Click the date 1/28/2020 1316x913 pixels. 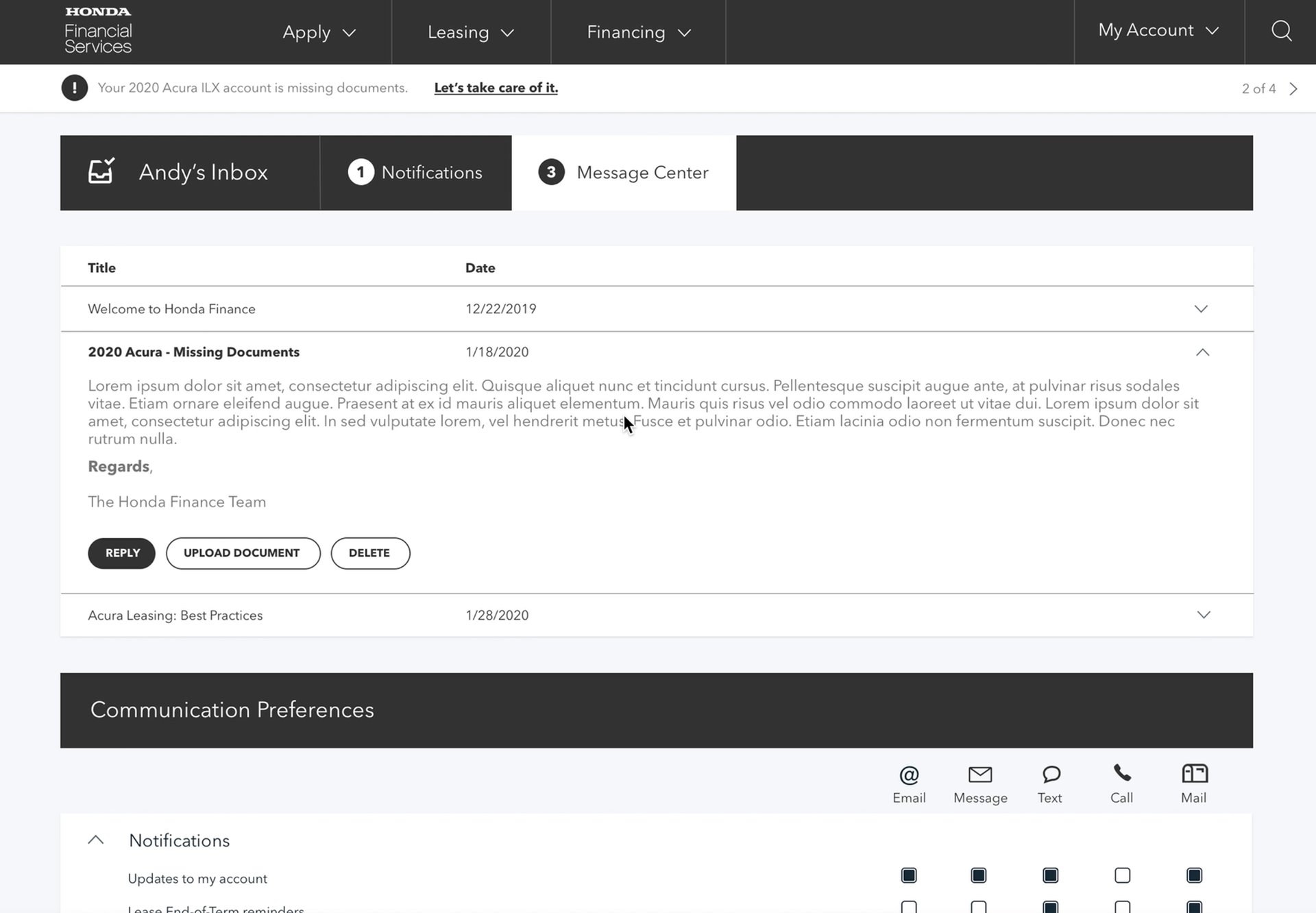coord(497,616)
